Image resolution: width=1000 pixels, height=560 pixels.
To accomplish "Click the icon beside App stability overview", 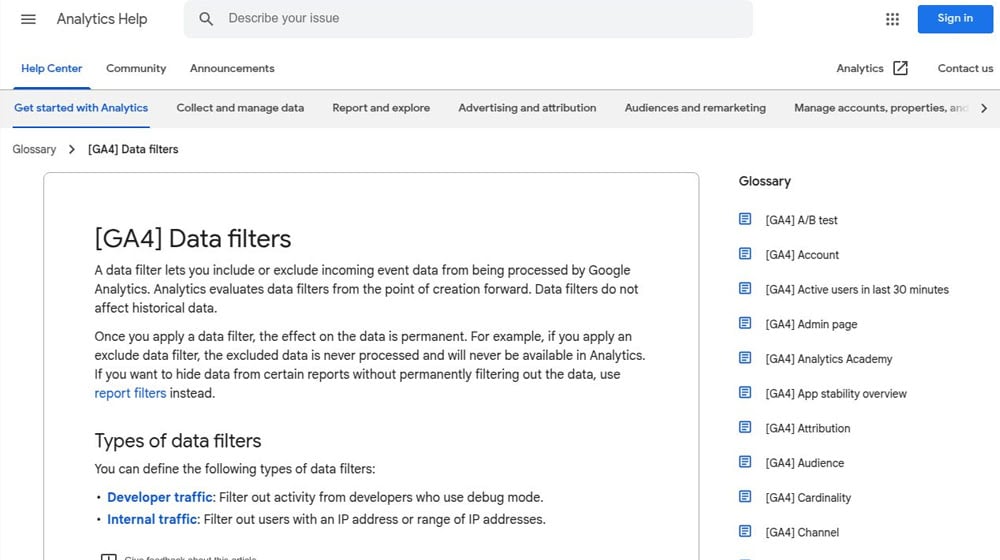I will click(x=745, y=392).
